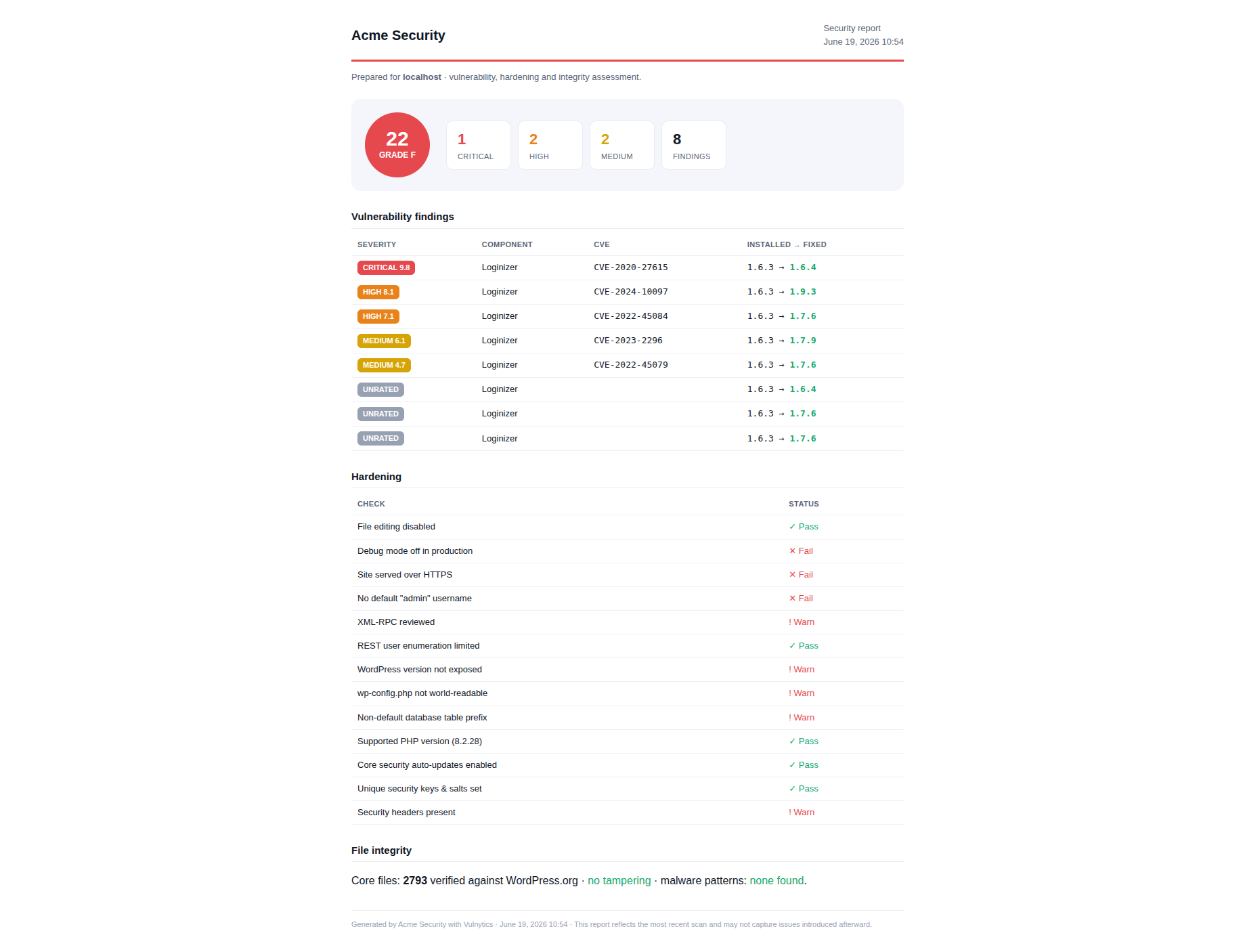Click the red 22 Grade F score circle

tap(397, 145)
